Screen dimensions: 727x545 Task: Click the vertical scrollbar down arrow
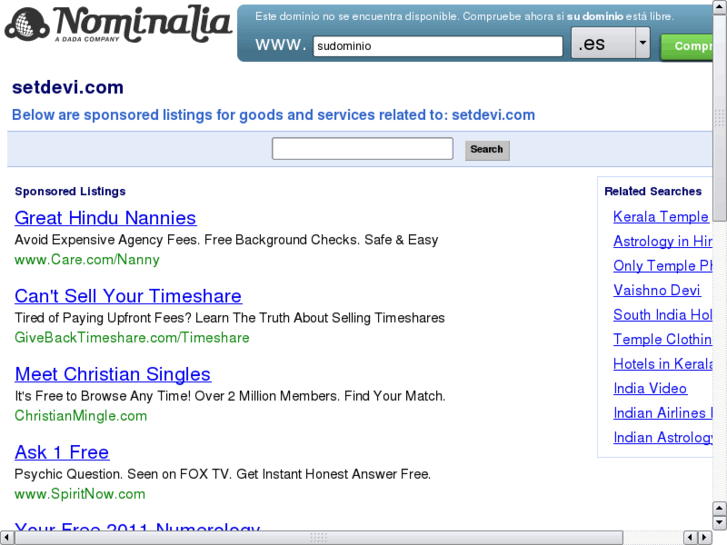pos(719,523)
